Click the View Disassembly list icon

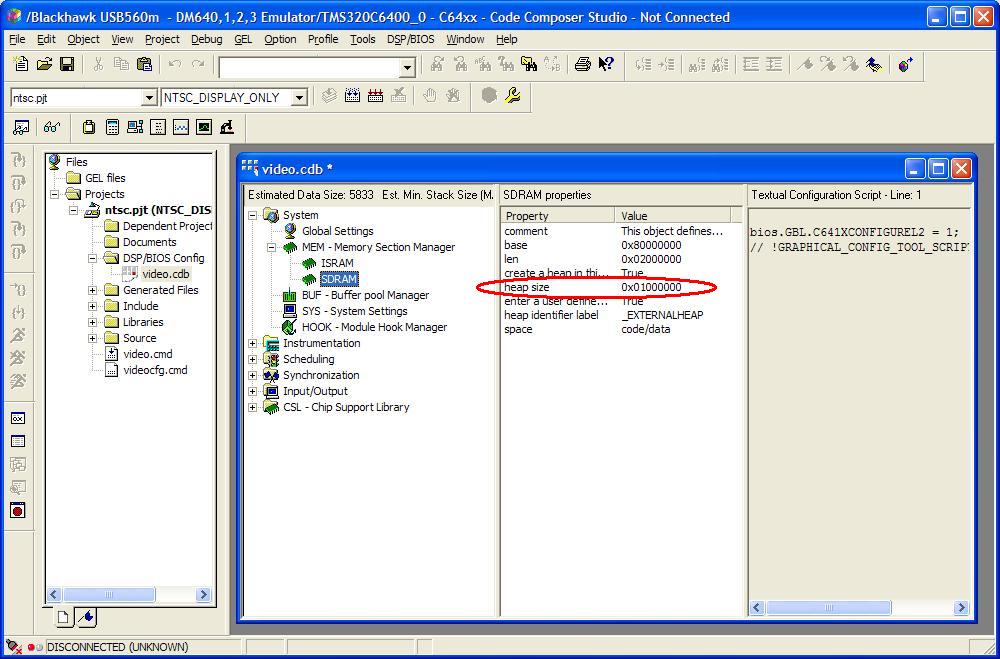pos(158,128)
